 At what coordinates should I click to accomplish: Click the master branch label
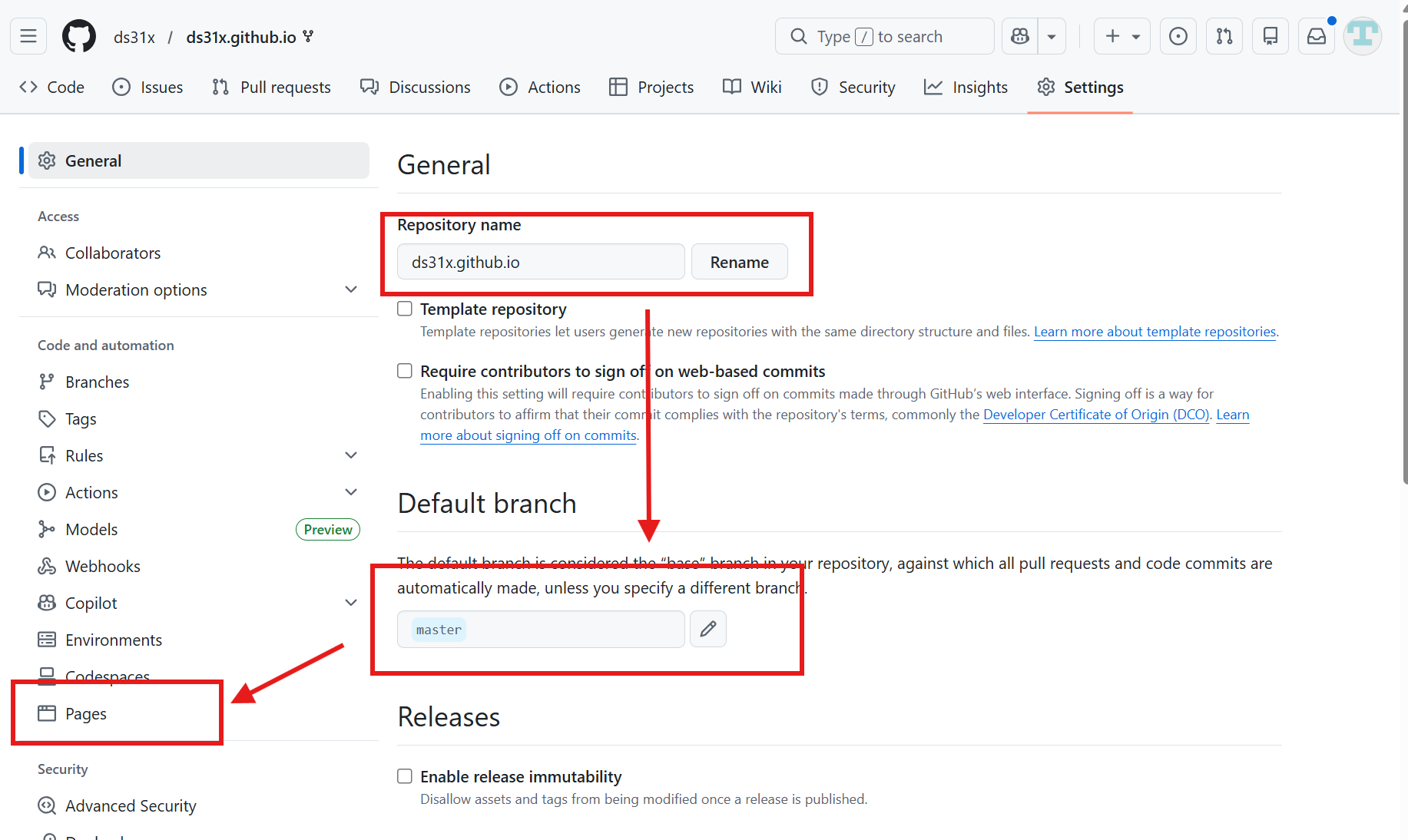439,630
